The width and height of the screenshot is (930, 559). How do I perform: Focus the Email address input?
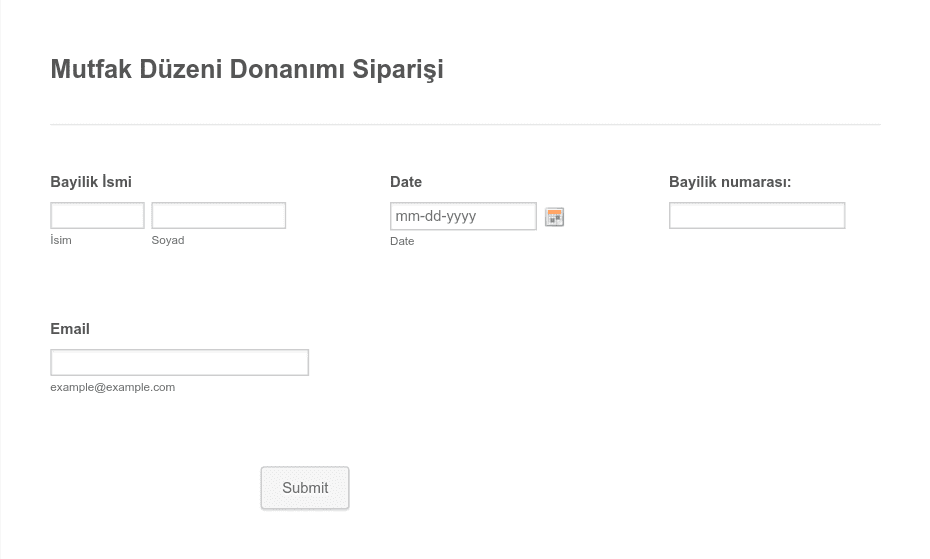[x=180, y=363]
